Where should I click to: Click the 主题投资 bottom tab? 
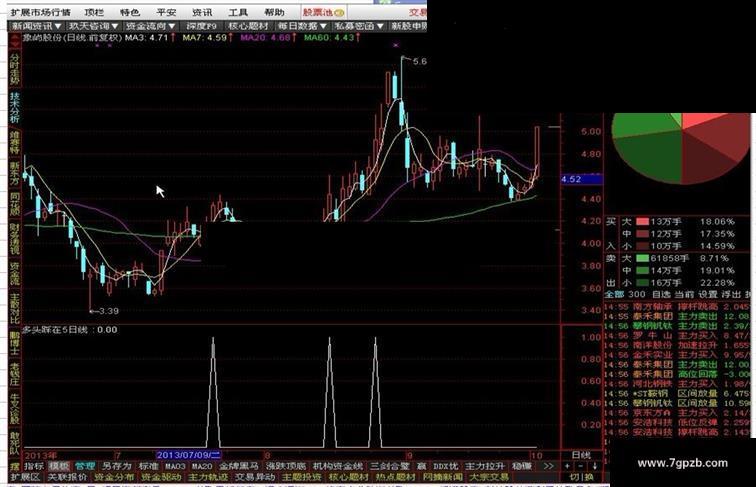pyautogui.click(x=301, y=477)
